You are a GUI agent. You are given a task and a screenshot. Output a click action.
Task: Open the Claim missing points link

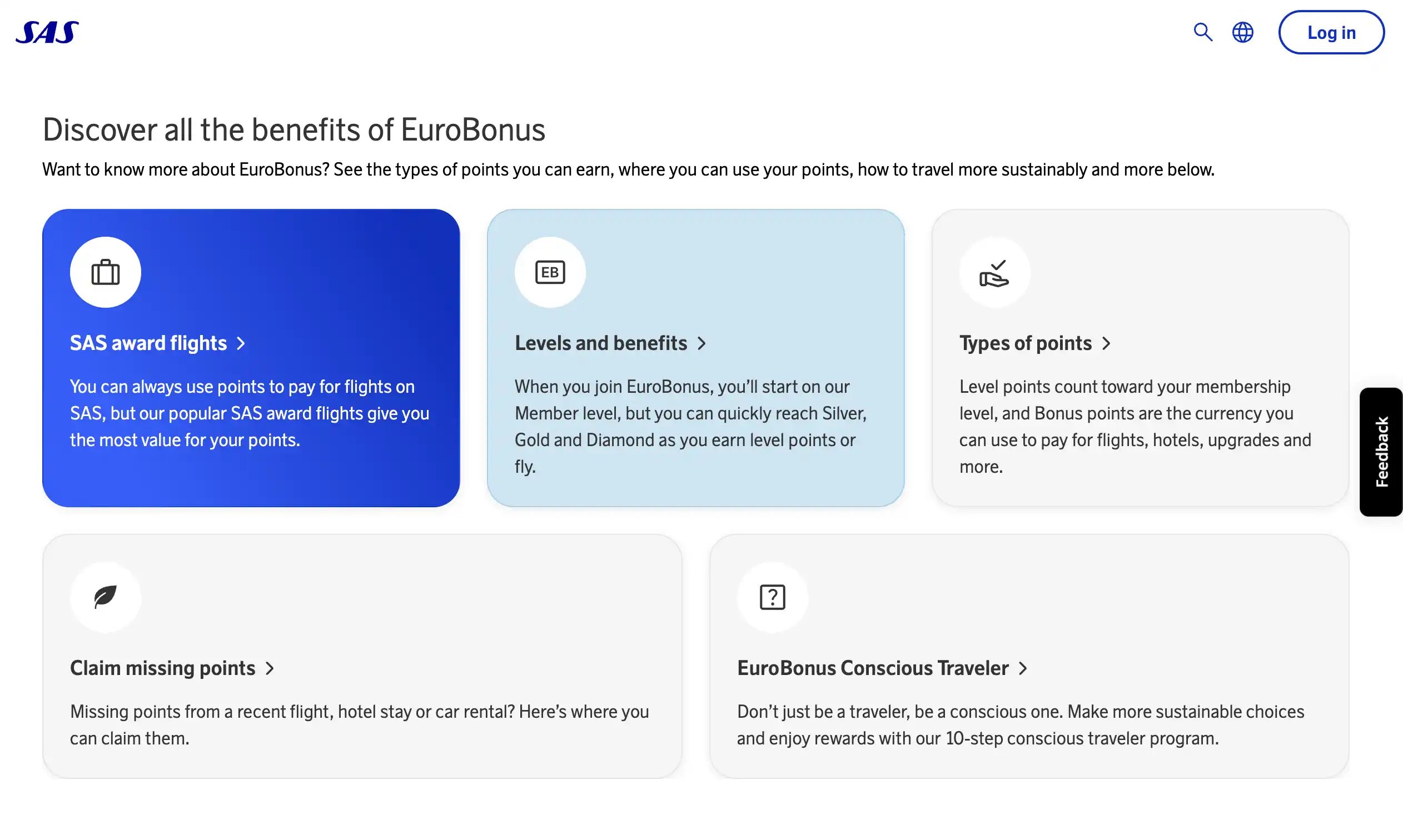pyautogui.click(x=162, y=668)
